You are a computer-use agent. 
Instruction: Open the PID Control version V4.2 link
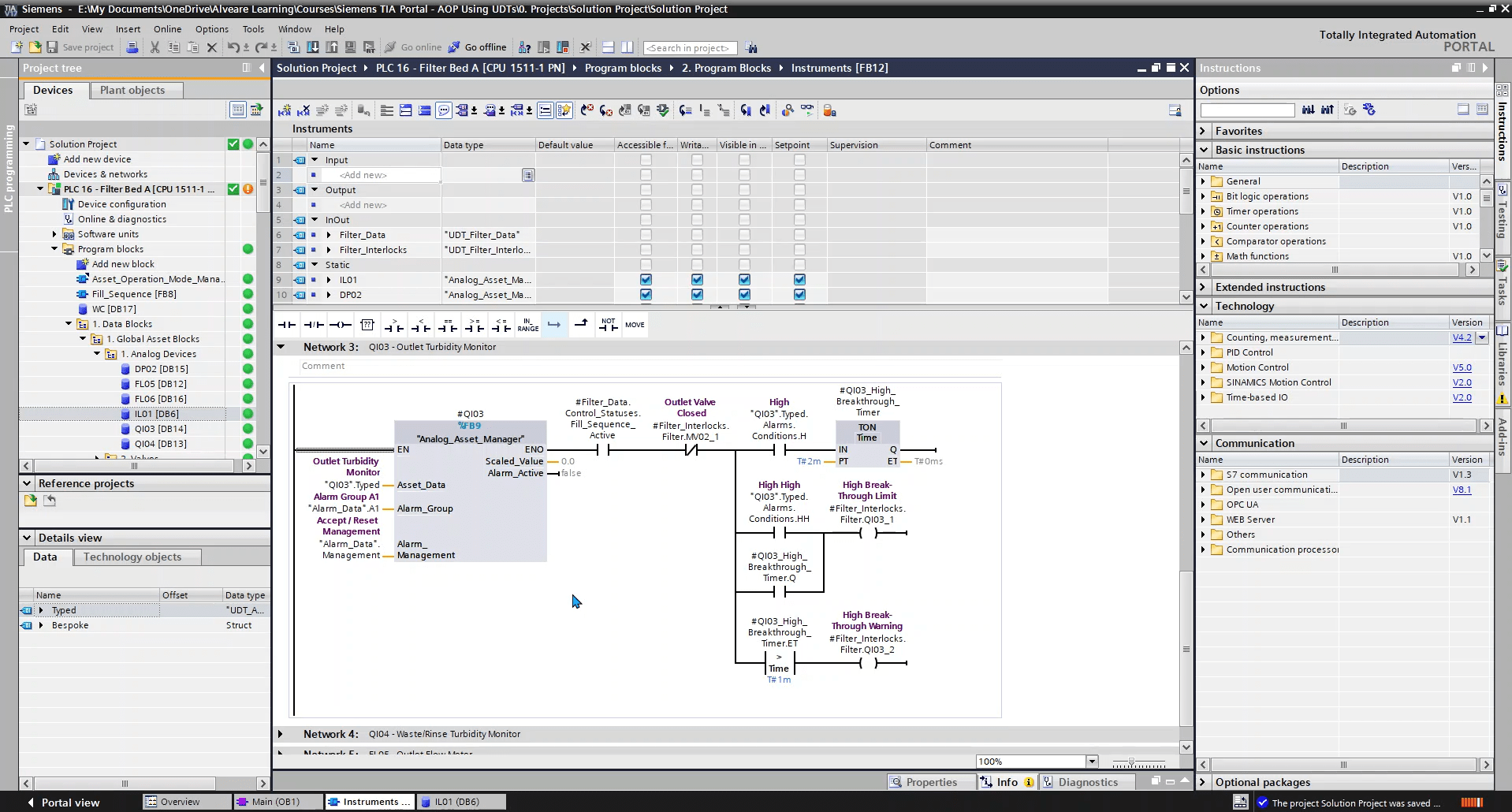(1462, 337)
